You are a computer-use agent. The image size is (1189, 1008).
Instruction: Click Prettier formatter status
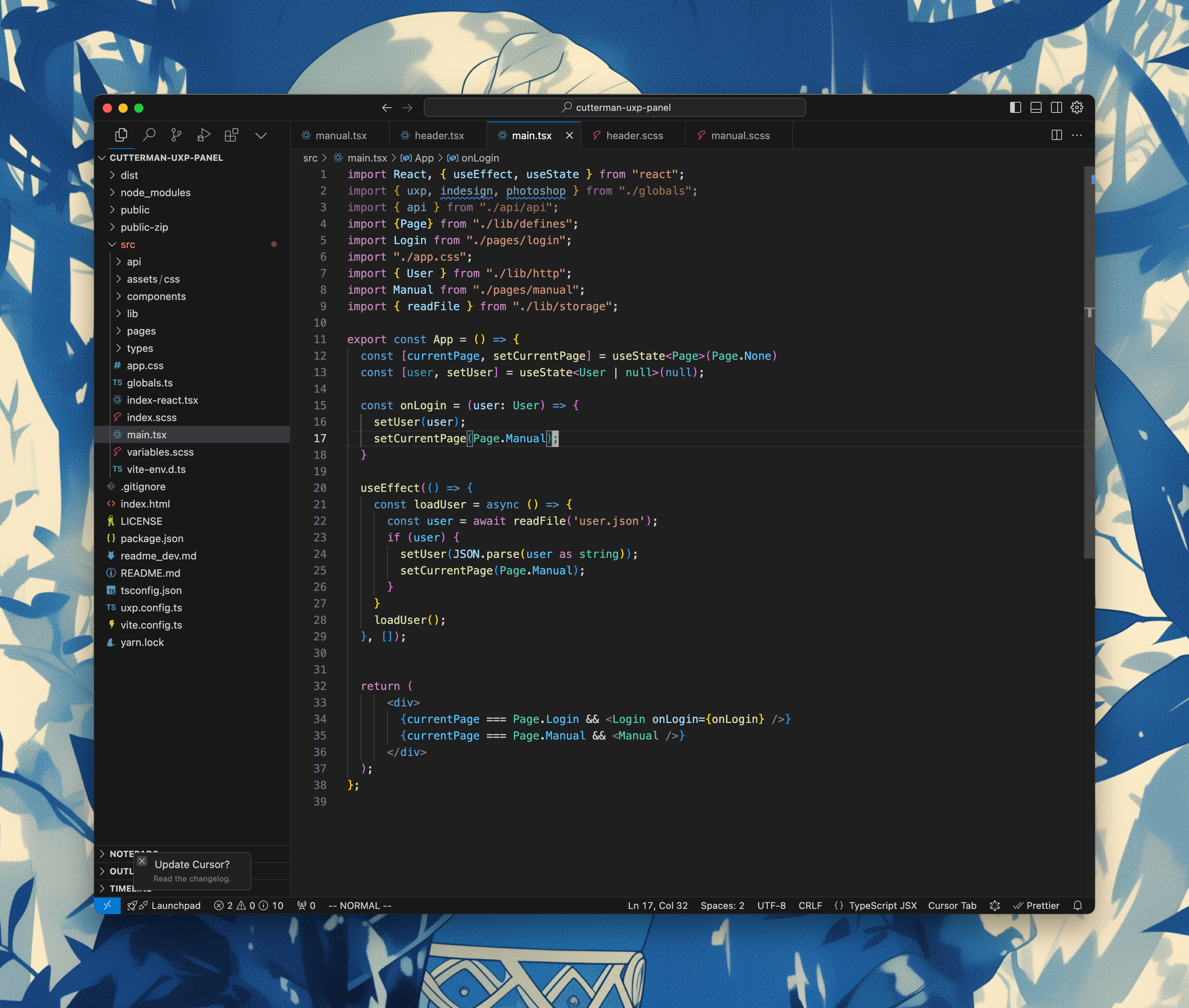[x=1036, y=906]
